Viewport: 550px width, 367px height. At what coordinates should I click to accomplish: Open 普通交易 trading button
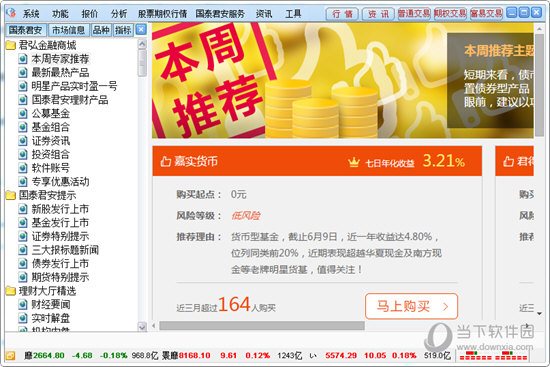[x=414, y=14]
